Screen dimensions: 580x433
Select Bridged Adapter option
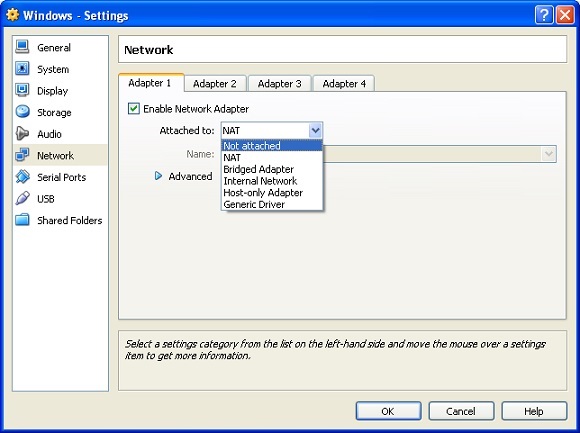click(272, 169)
